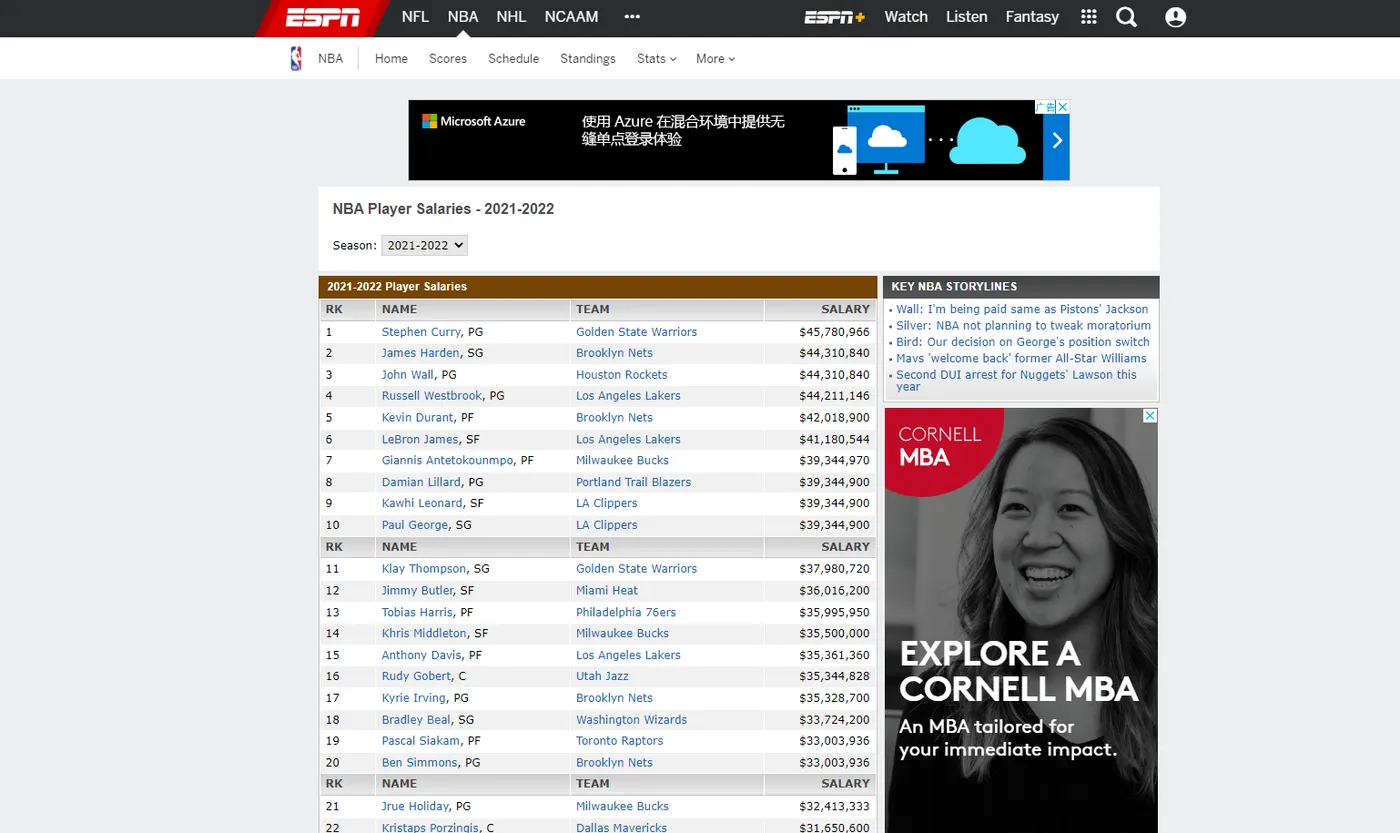This screenshot has width=1400, height=833.
Task: Open Tobias Harris's player page
Action: [x=418, y=612]
